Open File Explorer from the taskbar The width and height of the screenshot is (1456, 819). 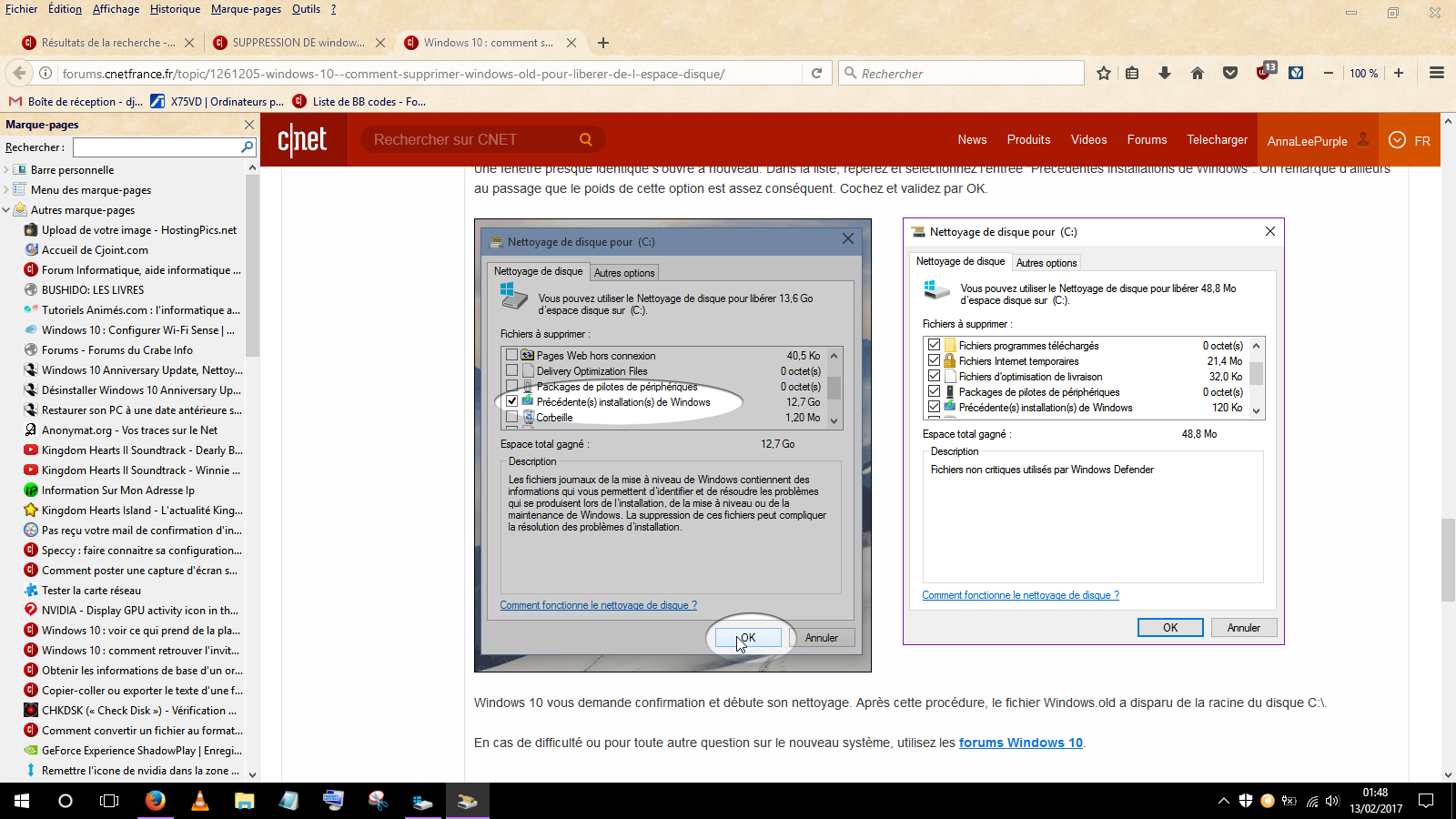pyautogui.click(x=245, y=801)
